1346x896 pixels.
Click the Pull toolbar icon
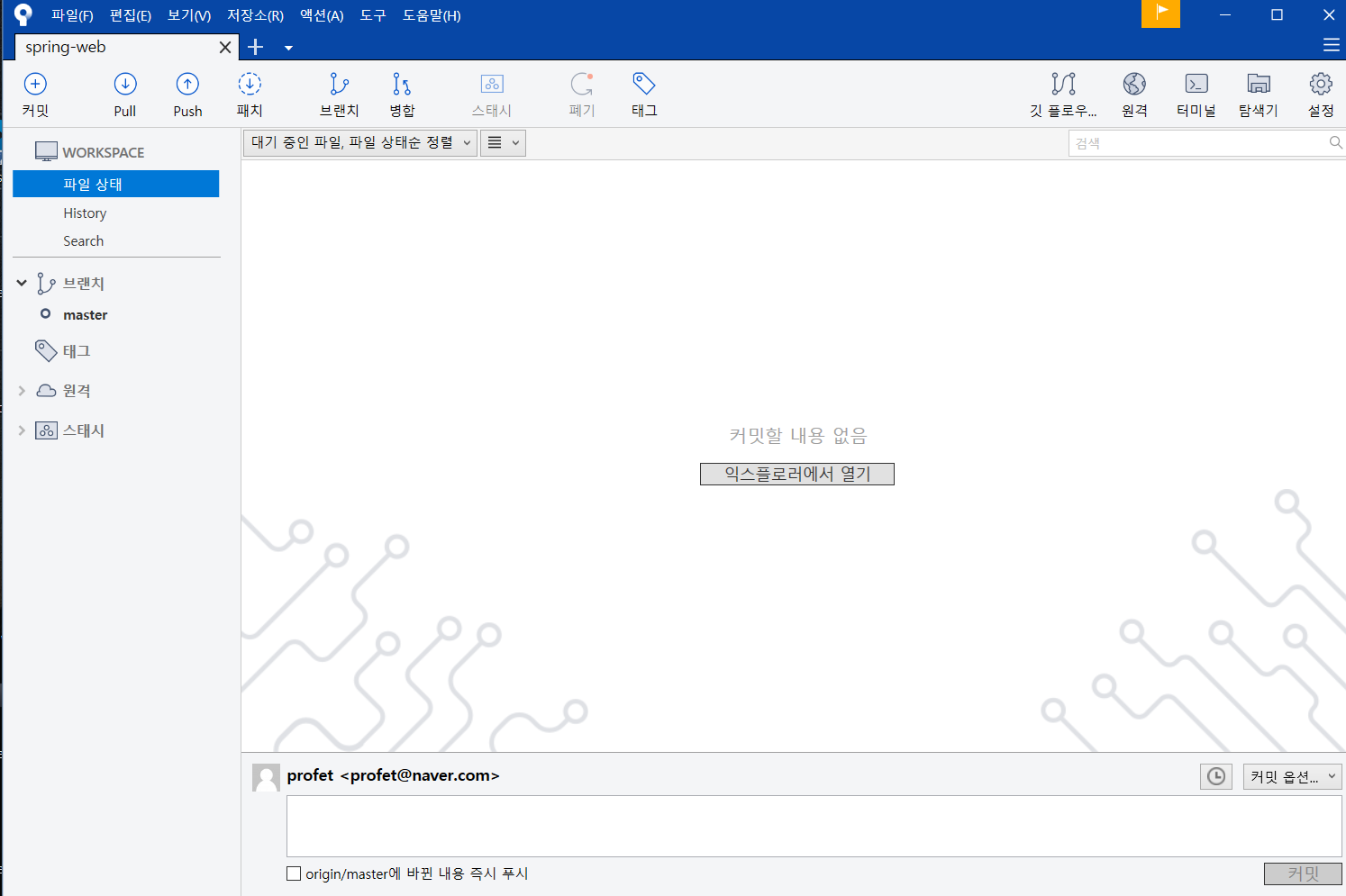[125, 85]
